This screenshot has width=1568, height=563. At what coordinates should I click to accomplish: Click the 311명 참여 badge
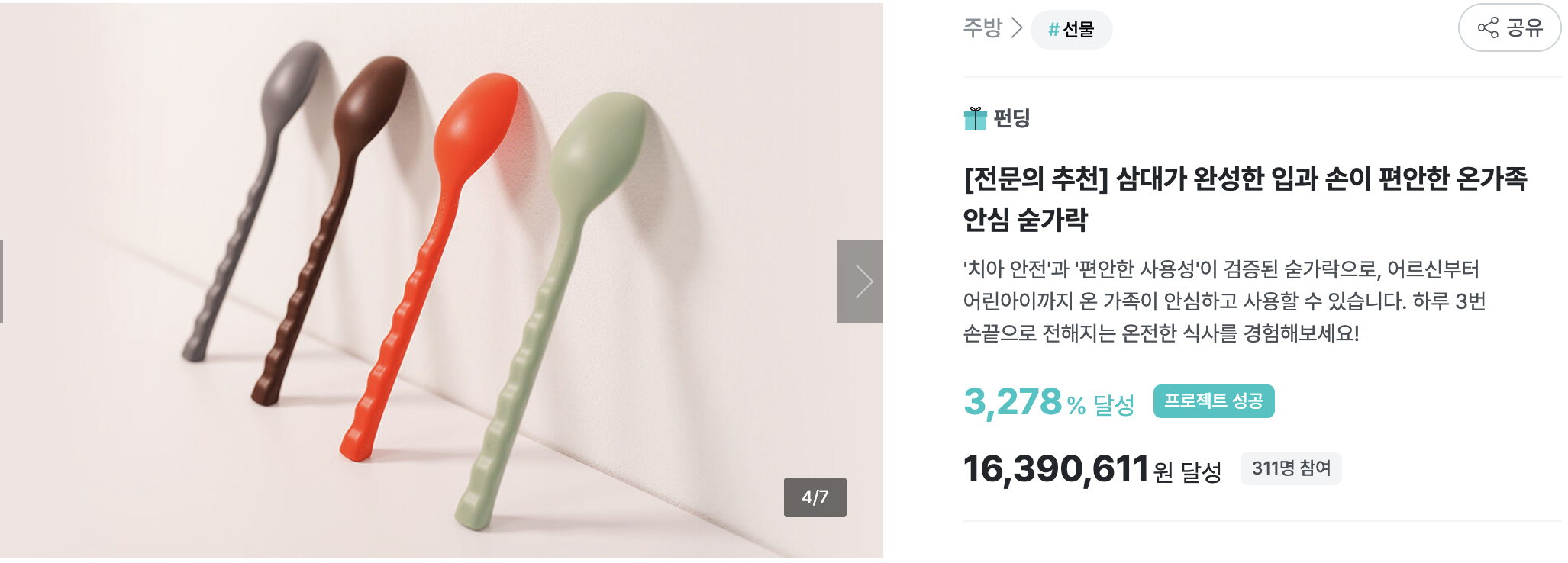[1291, 468]
